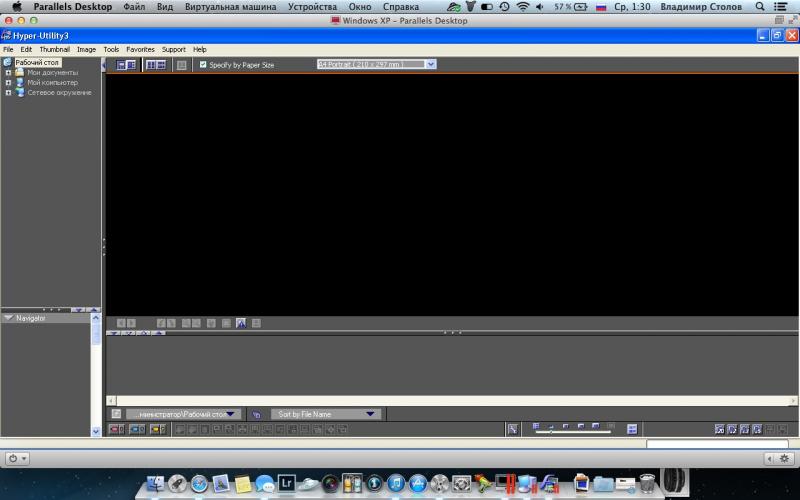
Task: Open the Thumbnail menu
Action: [x=55, y=49]
